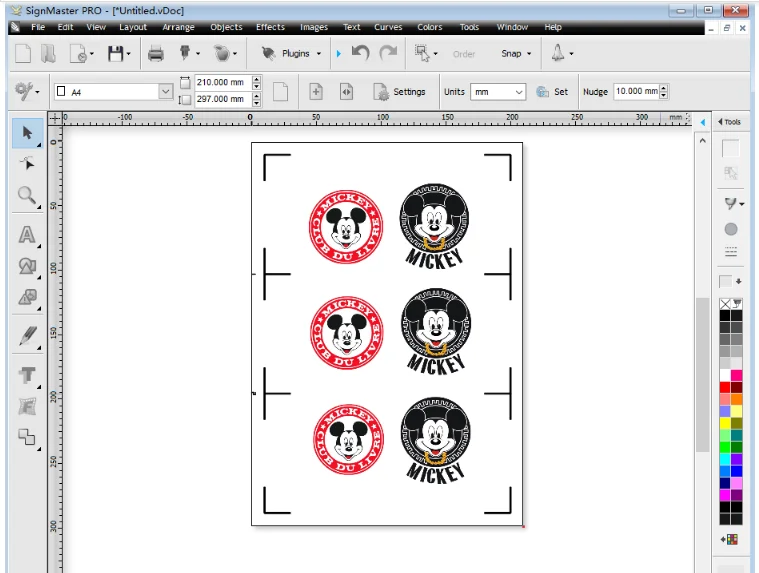Click the Nudge 10.000 mm field
This screenshot has height=573, width=759.
click(637, 91)
